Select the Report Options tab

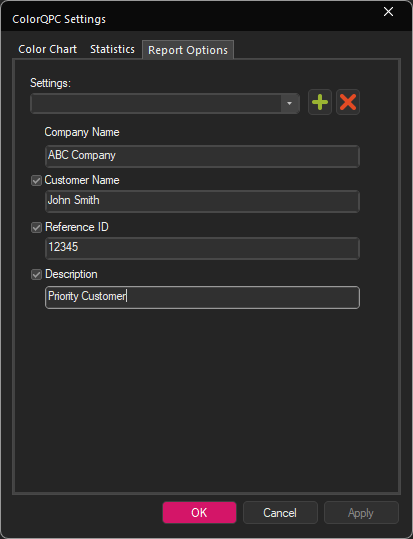coord(188,50)
